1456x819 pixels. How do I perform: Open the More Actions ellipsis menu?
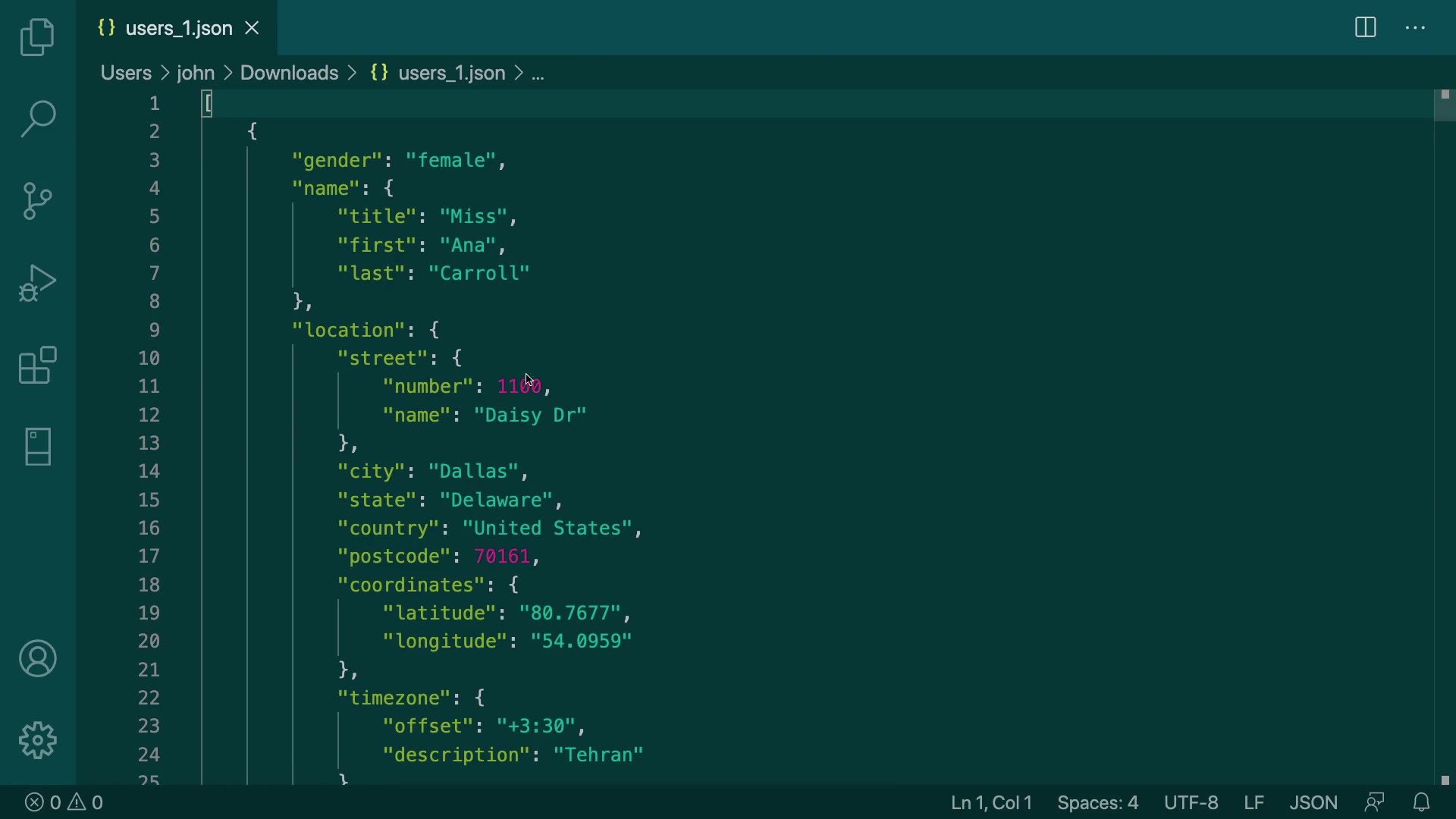click(x=1416, y=28)
